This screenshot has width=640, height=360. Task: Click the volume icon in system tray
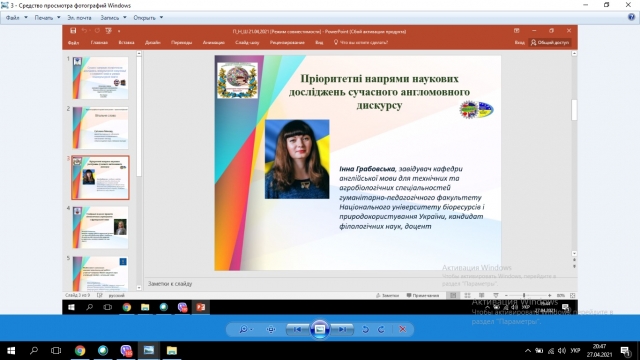562,351
